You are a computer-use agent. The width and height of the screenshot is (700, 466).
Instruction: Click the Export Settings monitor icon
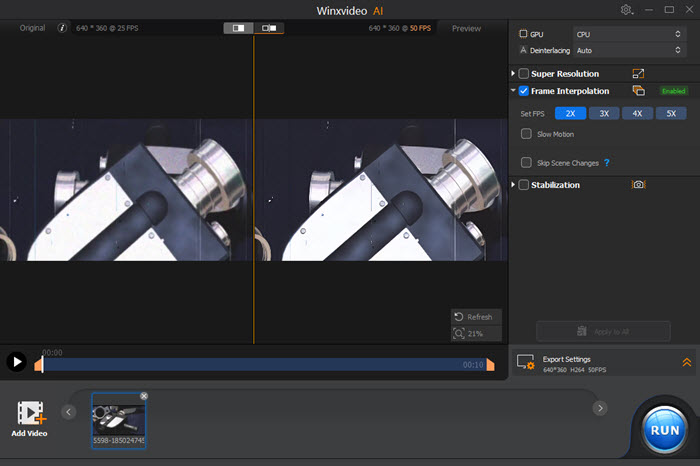525,362
